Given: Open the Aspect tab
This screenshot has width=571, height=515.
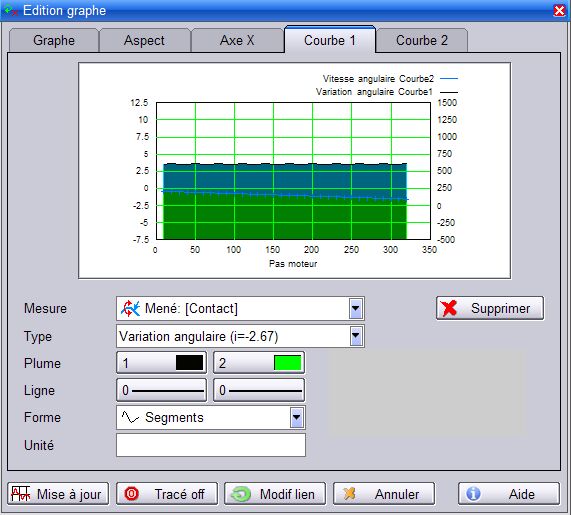Looking at the screenshot, I should [x=144, y=40].
